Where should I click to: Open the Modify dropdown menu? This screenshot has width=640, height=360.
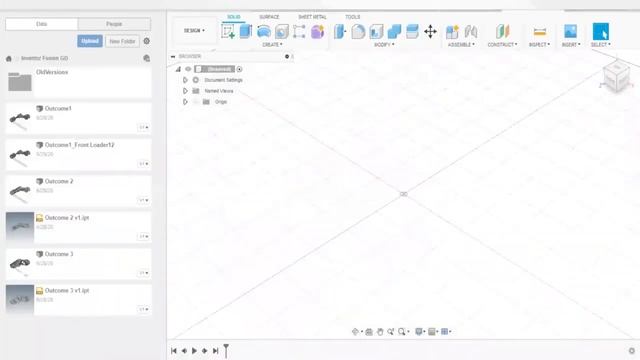384,44
